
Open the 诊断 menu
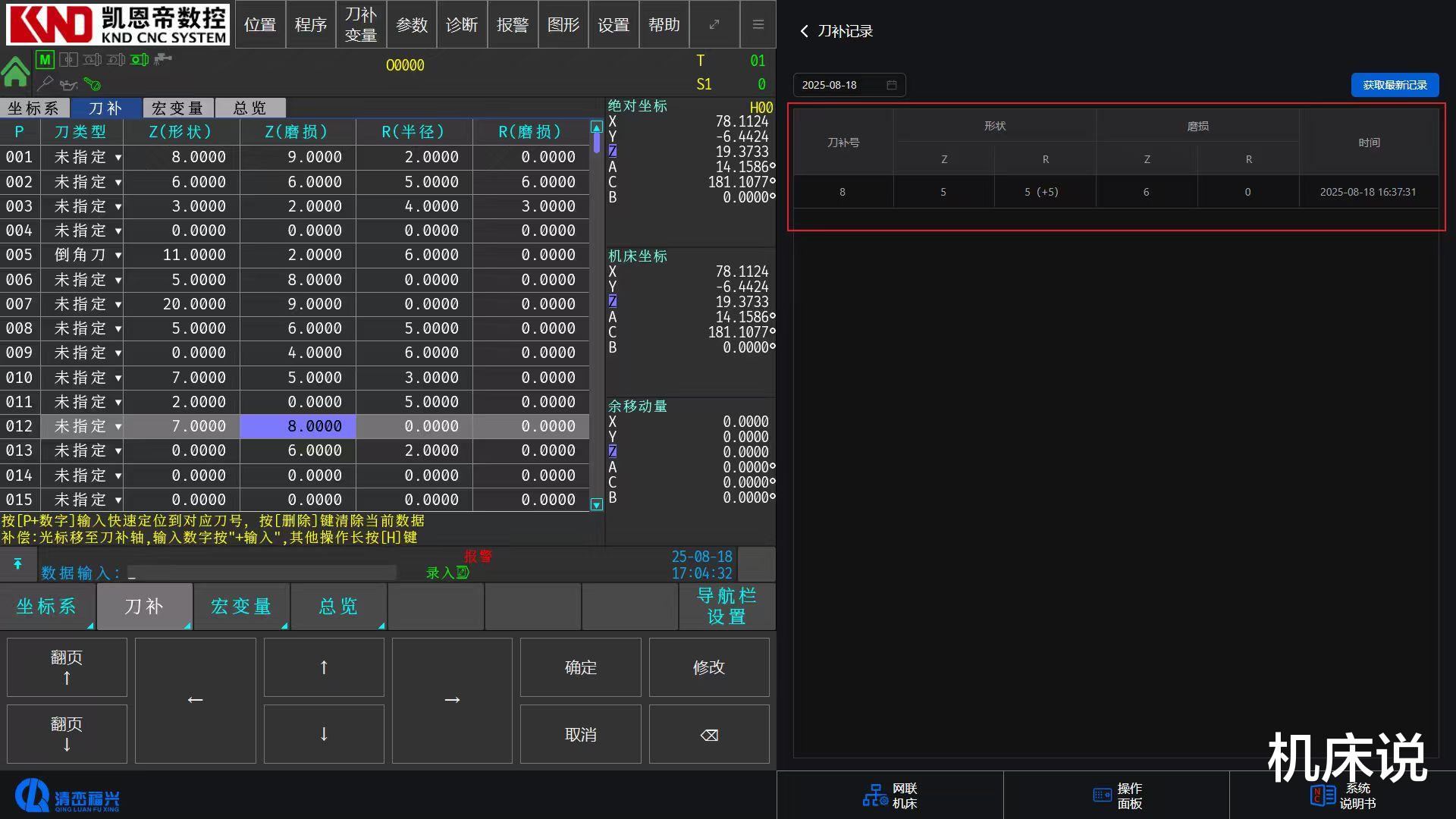click(462, 24)
